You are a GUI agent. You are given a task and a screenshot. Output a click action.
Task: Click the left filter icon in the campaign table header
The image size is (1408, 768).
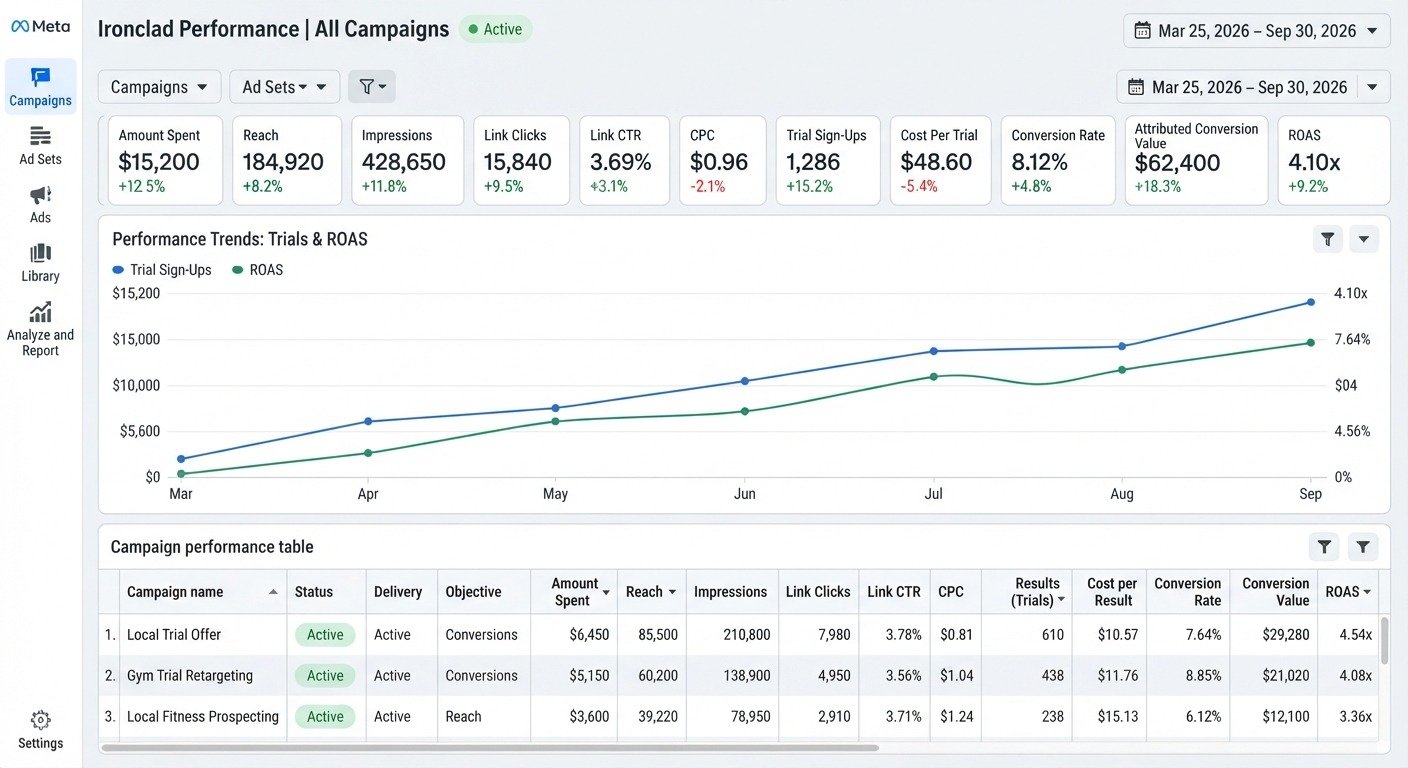[x=1324, y=546]
